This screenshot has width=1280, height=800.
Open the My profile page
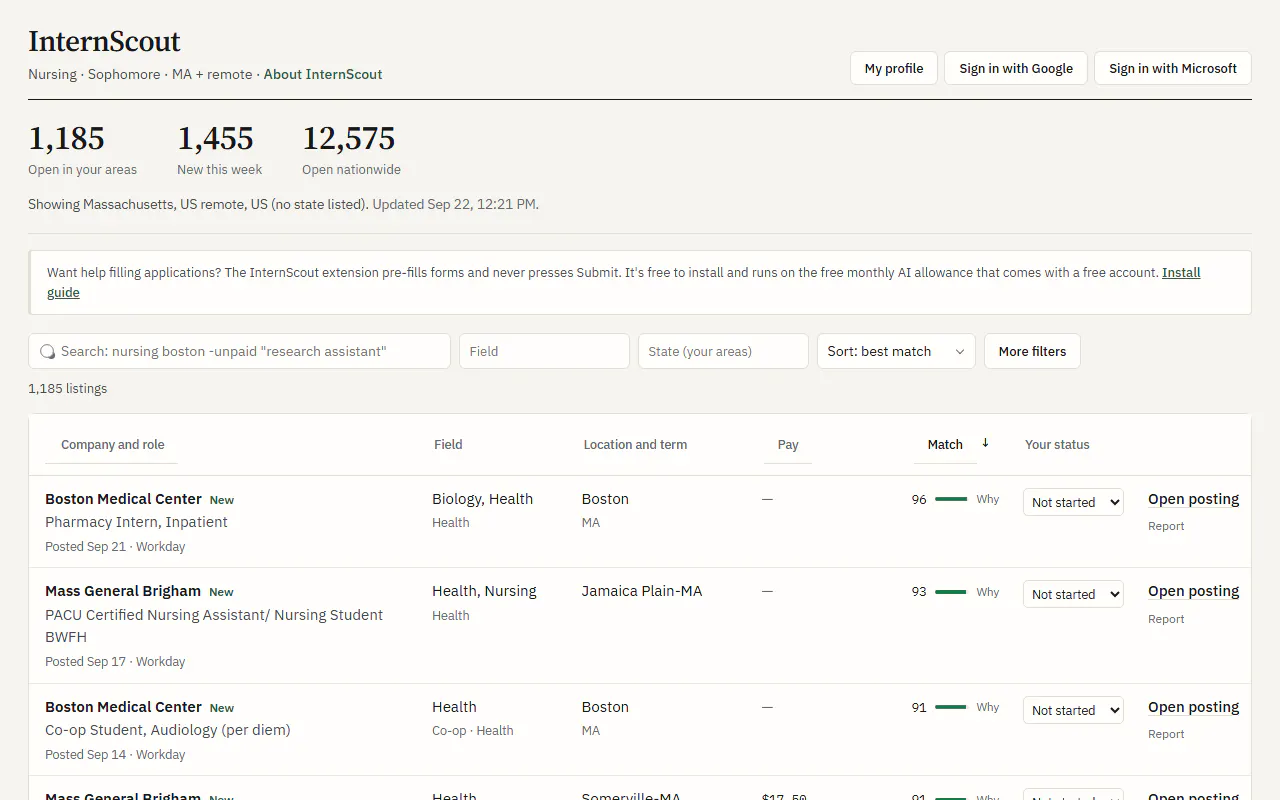click(x=894, y=68)
